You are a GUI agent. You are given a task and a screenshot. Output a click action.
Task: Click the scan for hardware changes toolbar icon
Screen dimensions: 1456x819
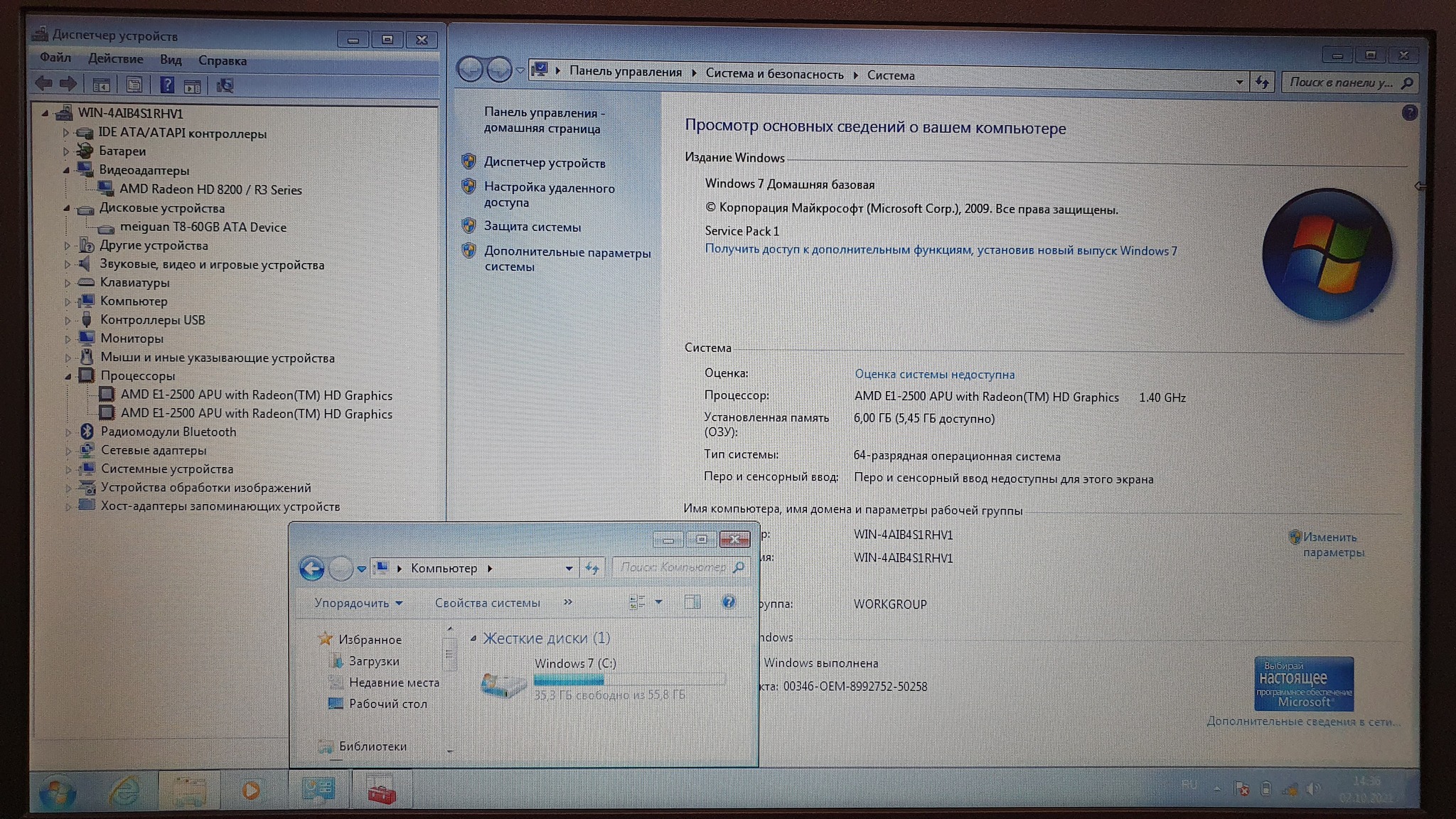[x=225, y=86]
